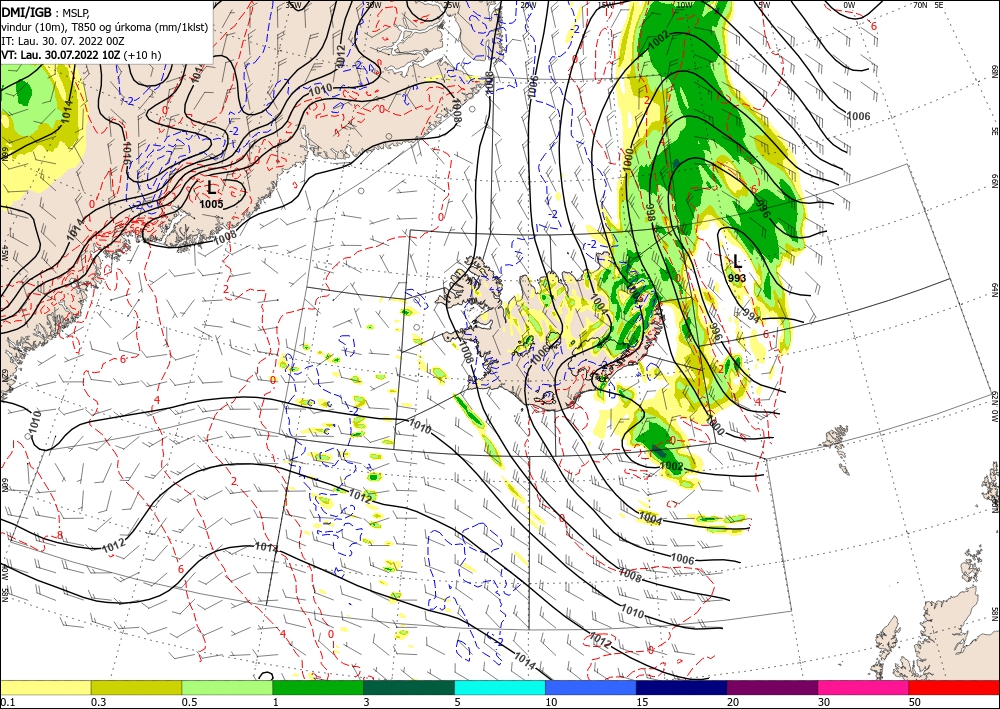This screenshot has width=1000, height=709.
Task: Click the purple 20 mm legend swatch
Action: click(x=772, y=687)
